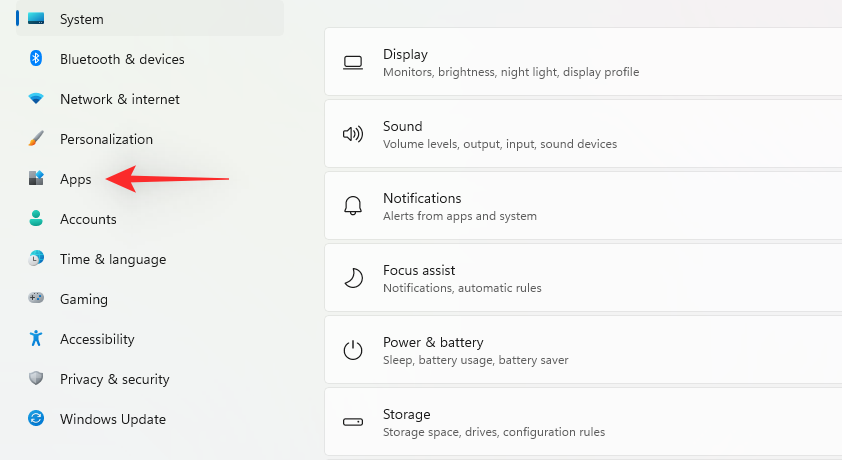
Task: Open the Power & battery settings title
Action: [433, 342]
